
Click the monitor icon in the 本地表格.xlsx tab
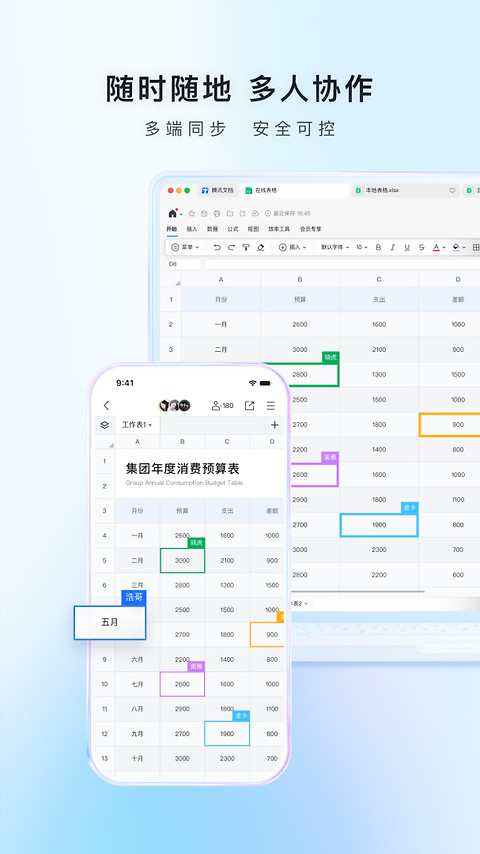[x=452, y=190]
